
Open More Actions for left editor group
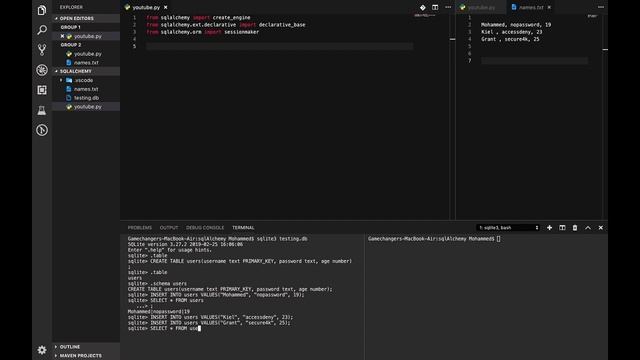pos(448,7)
